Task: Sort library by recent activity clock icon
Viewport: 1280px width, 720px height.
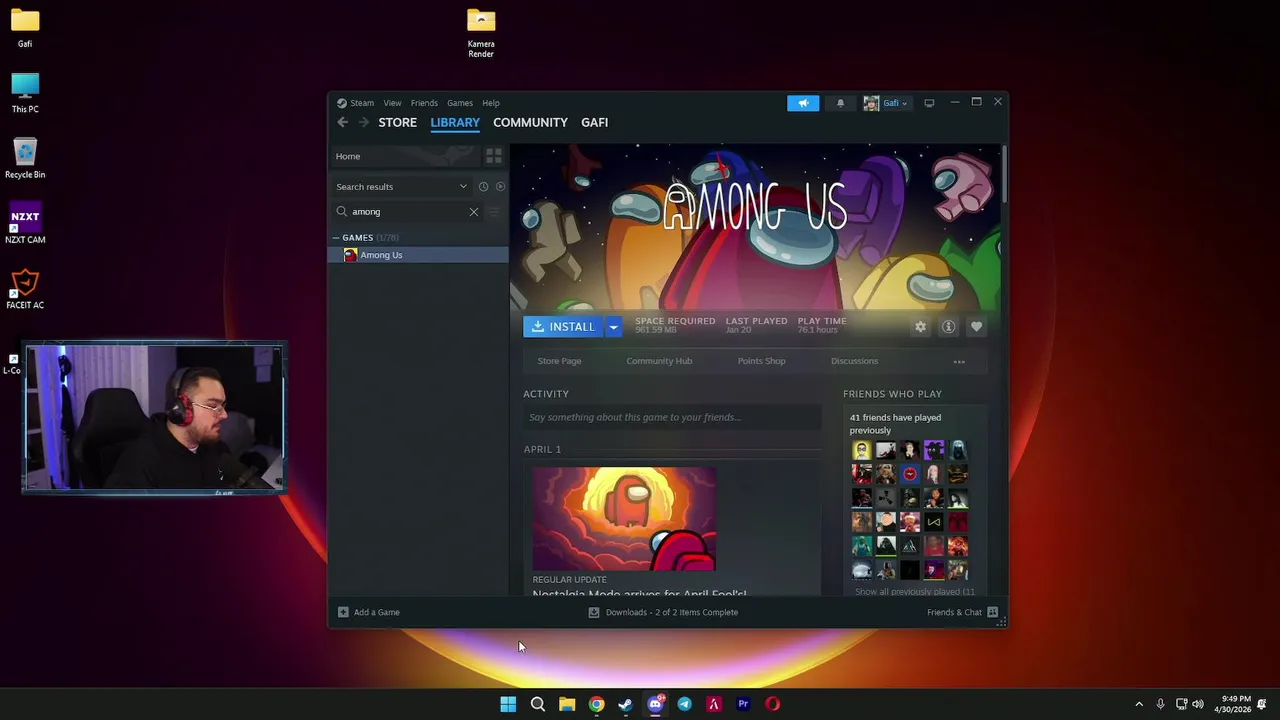Action: tap(483, 187)
